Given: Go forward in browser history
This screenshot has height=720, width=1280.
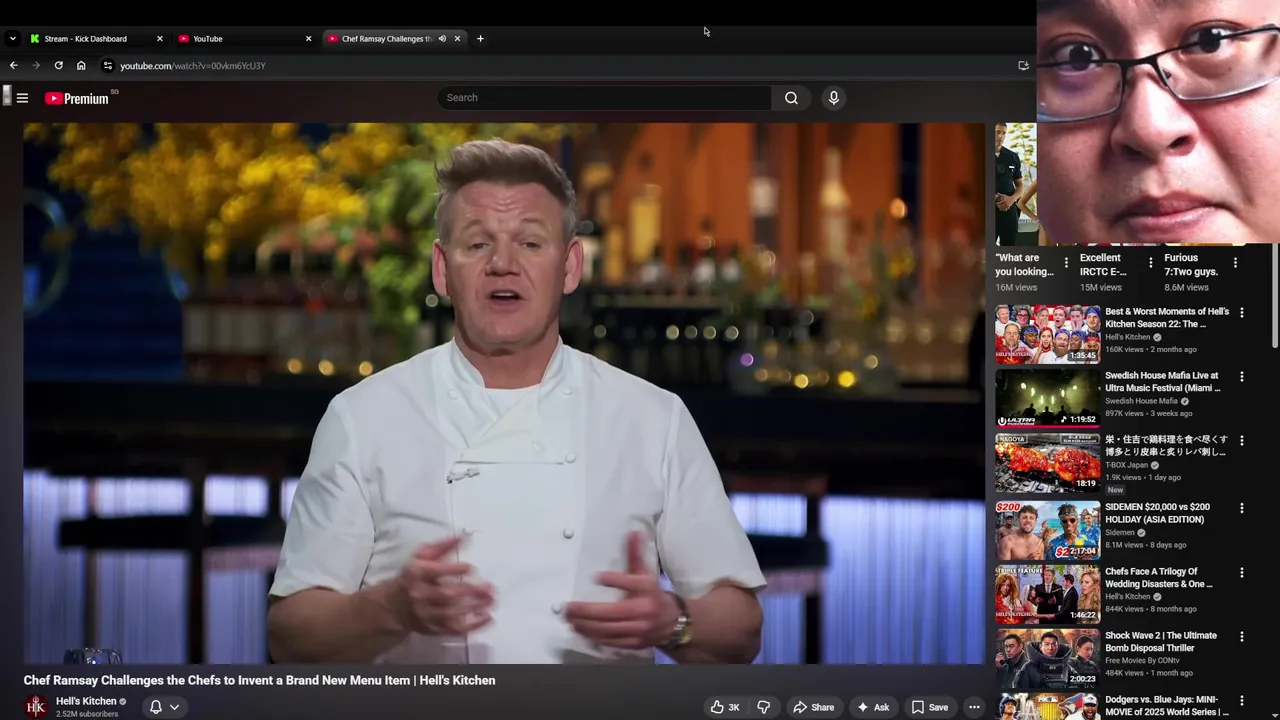Looking at the screenshot, I should coord(36,66).
